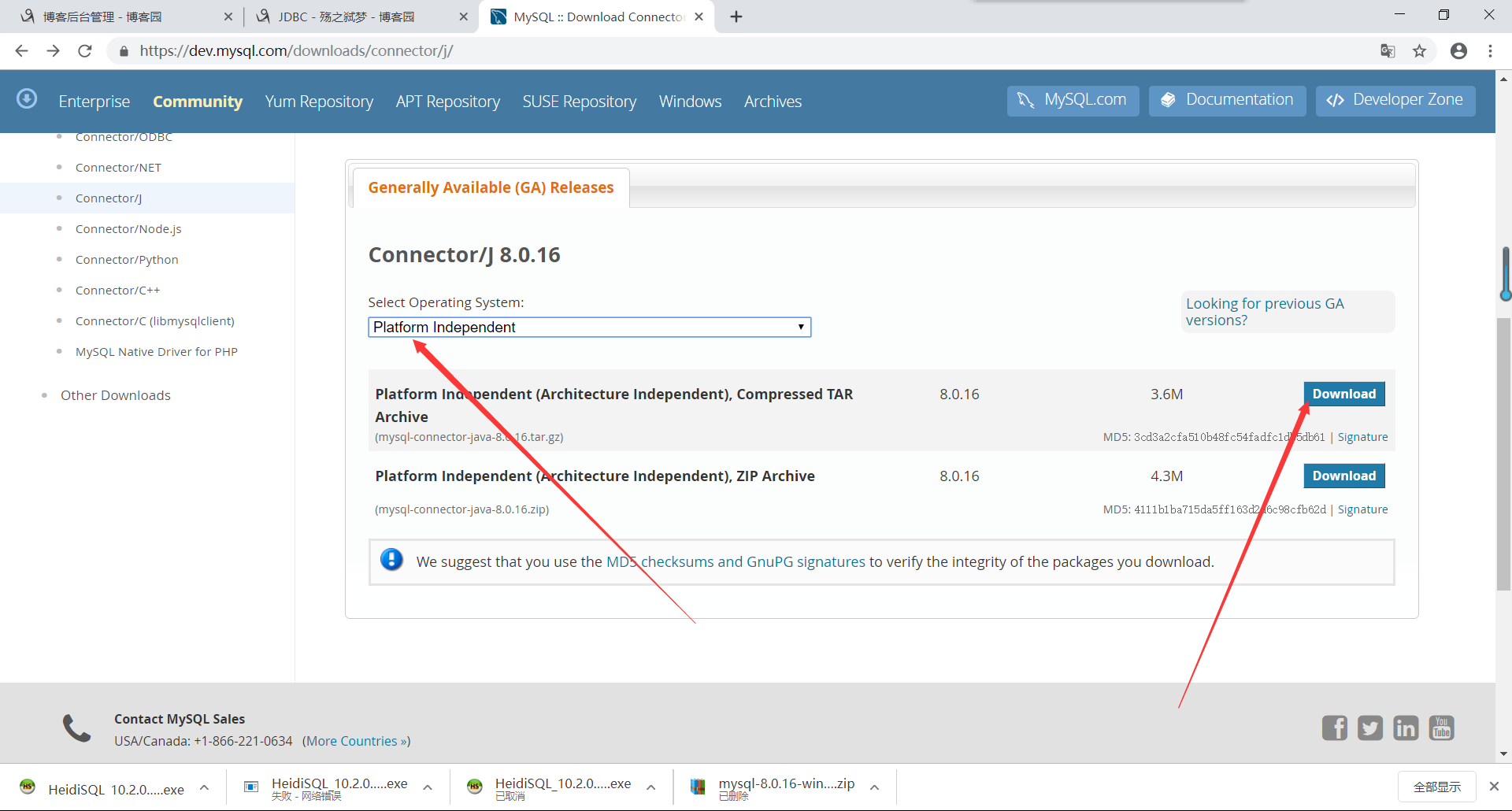Click the translate page icon in the address bar
The image size is (1512, 811).
(1388, 51)
